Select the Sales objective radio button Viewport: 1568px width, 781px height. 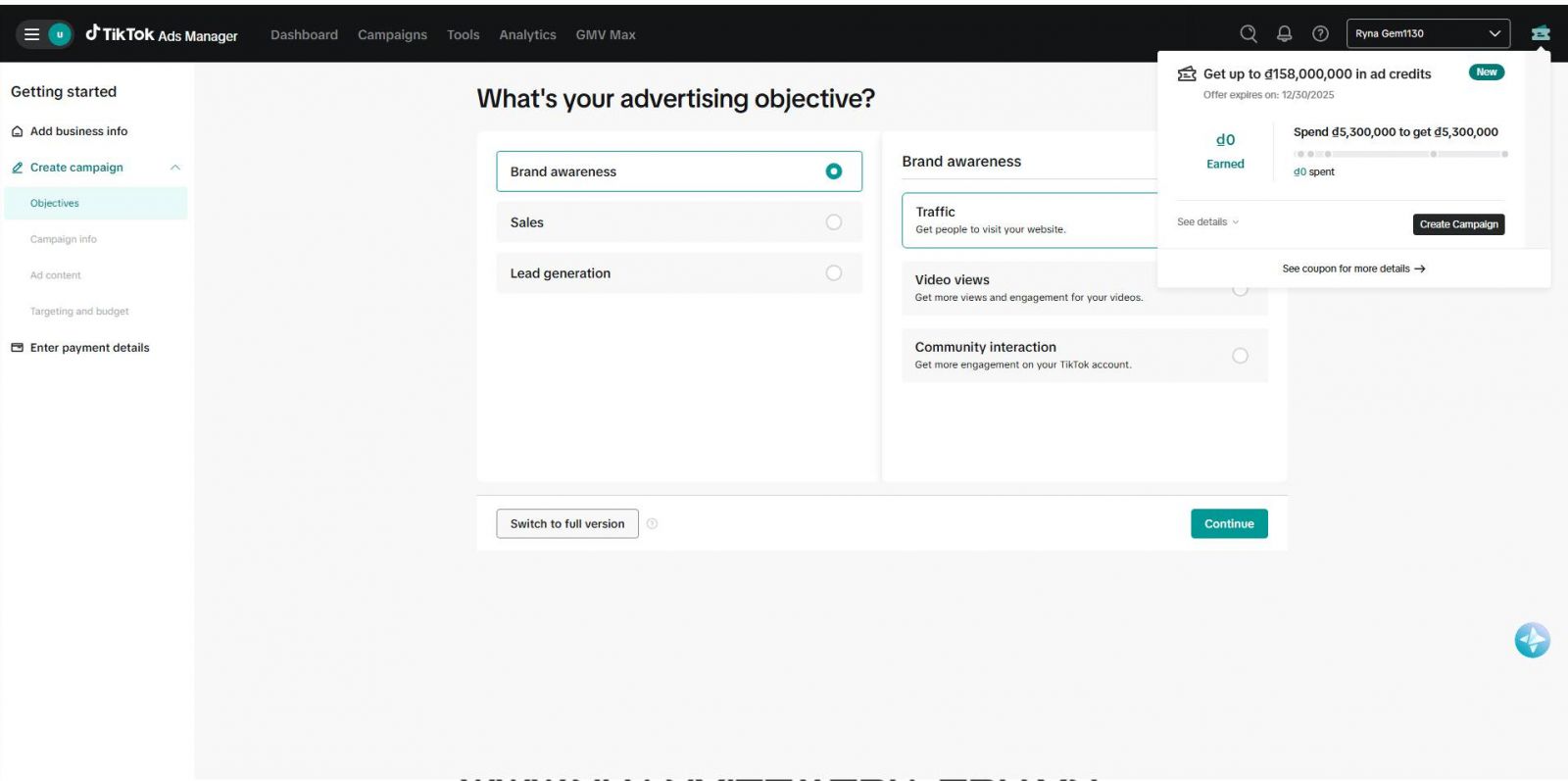[x=834, y=222]
